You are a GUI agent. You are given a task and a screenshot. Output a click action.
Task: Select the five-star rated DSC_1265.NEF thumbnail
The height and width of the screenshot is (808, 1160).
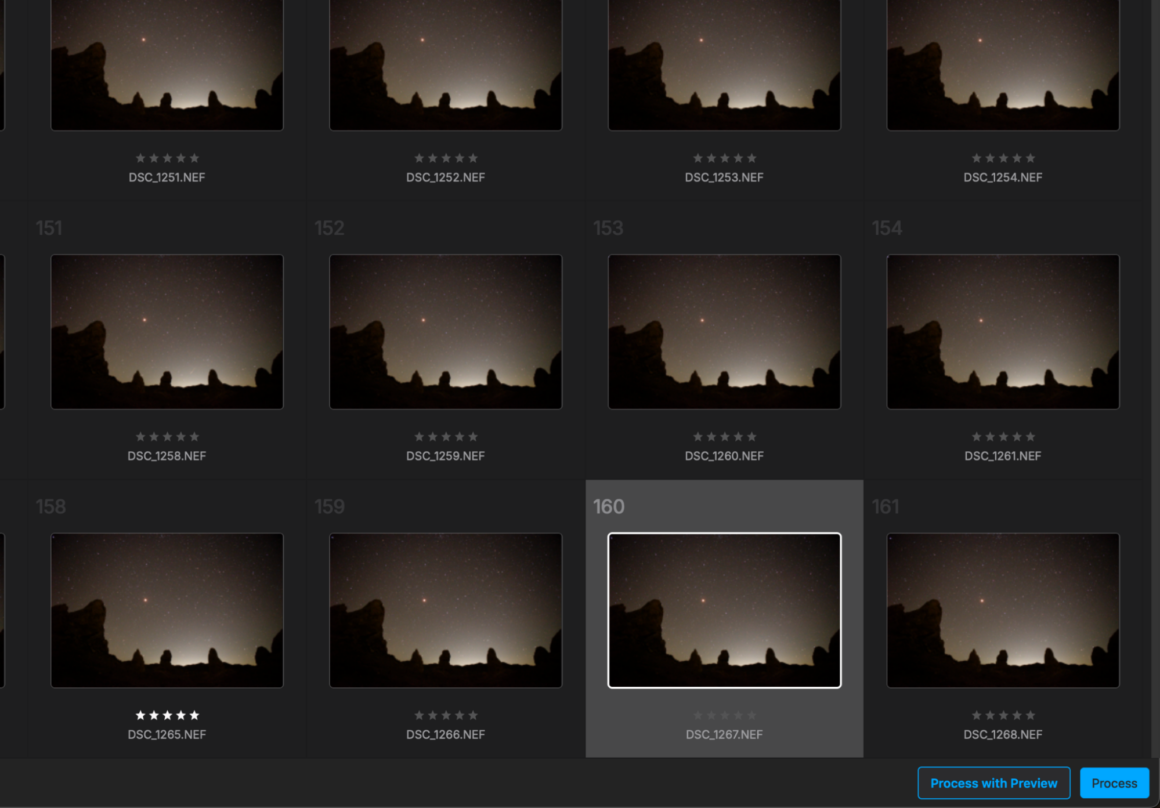pyautogui.click(x=167, y=610)
